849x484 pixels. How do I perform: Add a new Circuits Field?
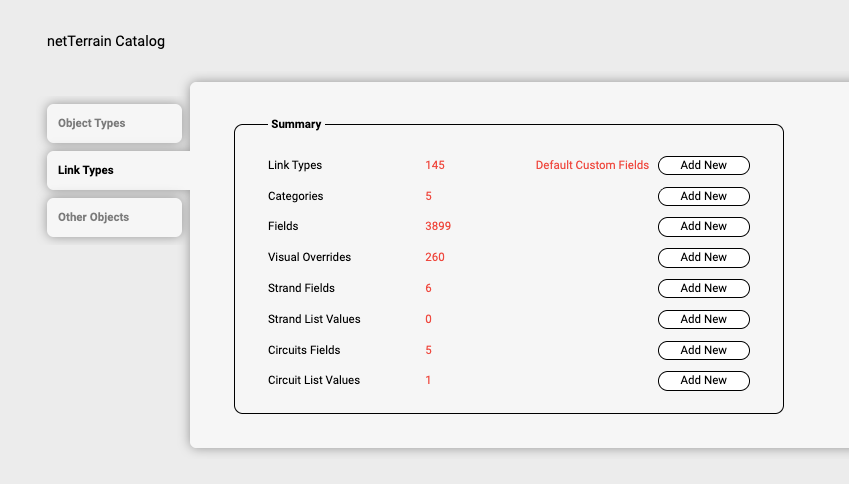(x=703, y=351)
